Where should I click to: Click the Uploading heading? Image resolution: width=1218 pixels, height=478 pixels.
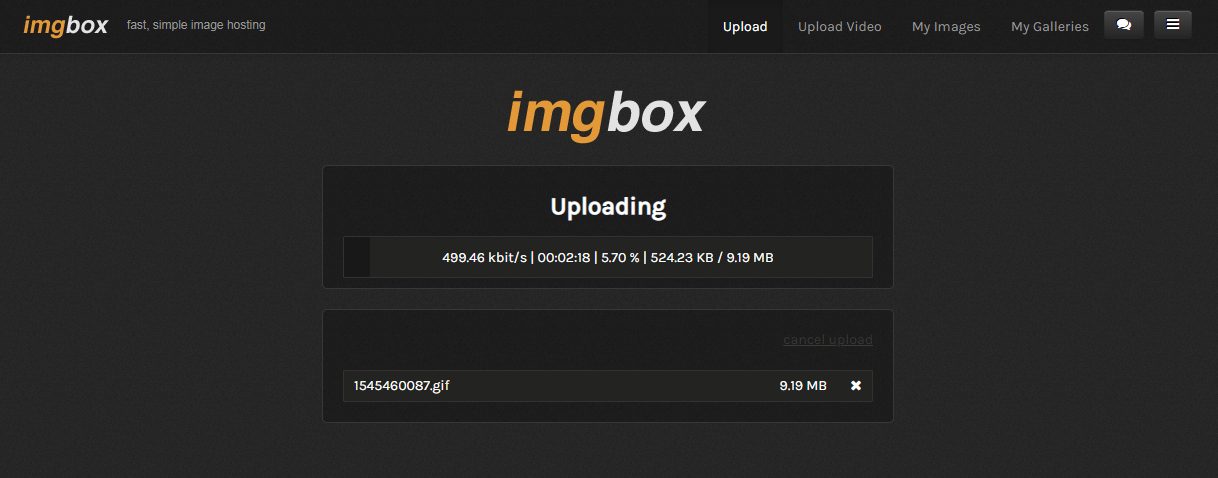(x=608, y=207)
